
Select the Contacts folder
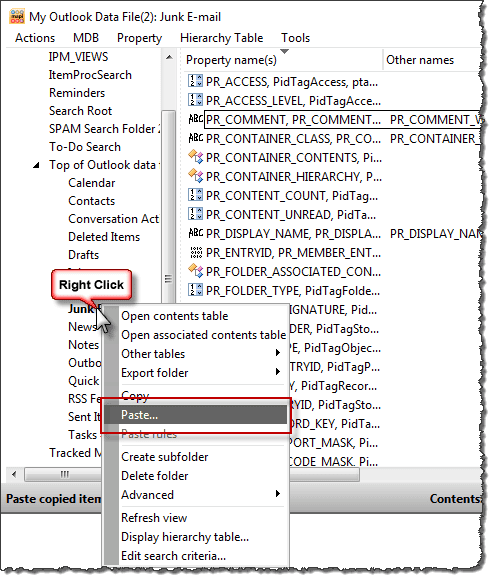point(92,201)
